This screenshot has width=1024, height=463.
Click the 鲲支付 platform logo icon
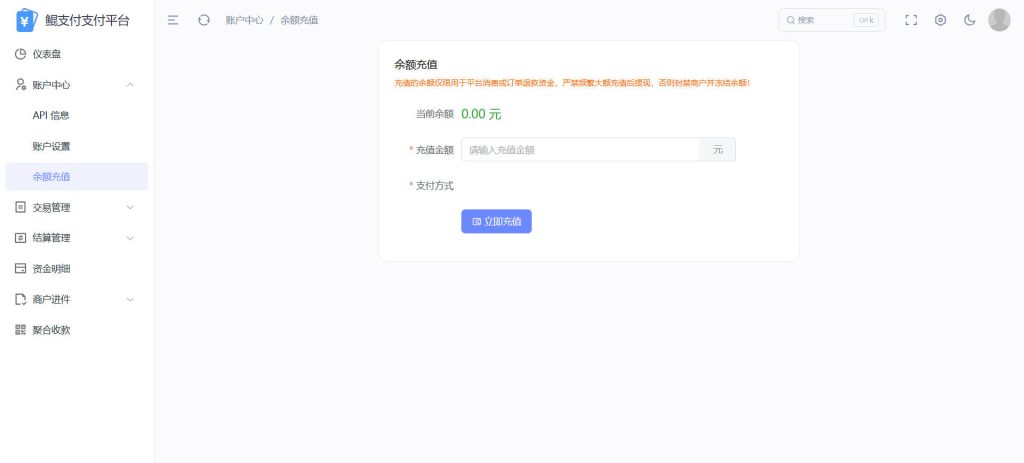coord(26,20)
